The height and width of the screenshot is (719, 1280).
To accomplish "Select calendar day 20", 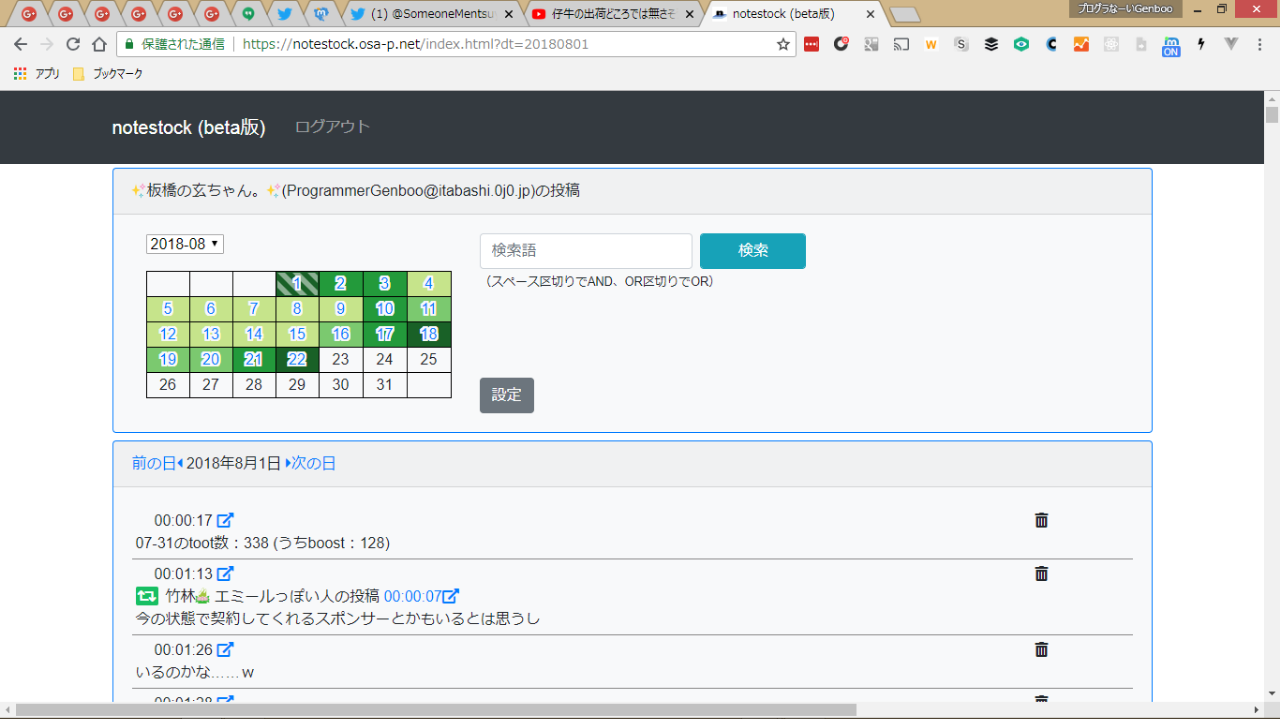I will (211, 360).
